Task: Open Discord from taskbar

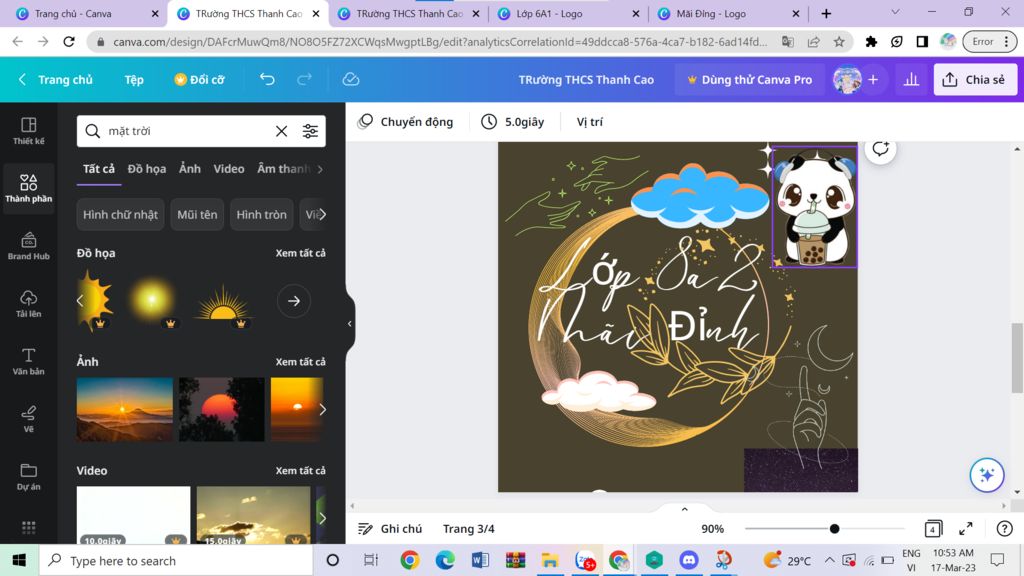Action: pos(688,560)
